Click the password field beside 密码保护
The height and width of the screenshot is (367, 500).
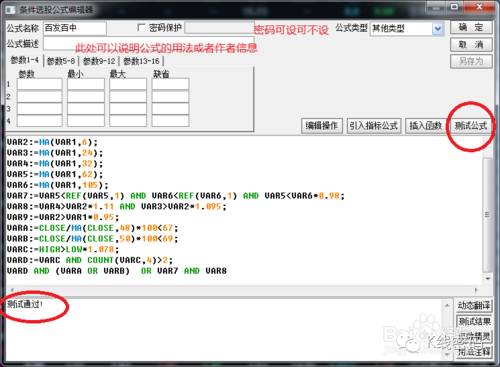219,28
